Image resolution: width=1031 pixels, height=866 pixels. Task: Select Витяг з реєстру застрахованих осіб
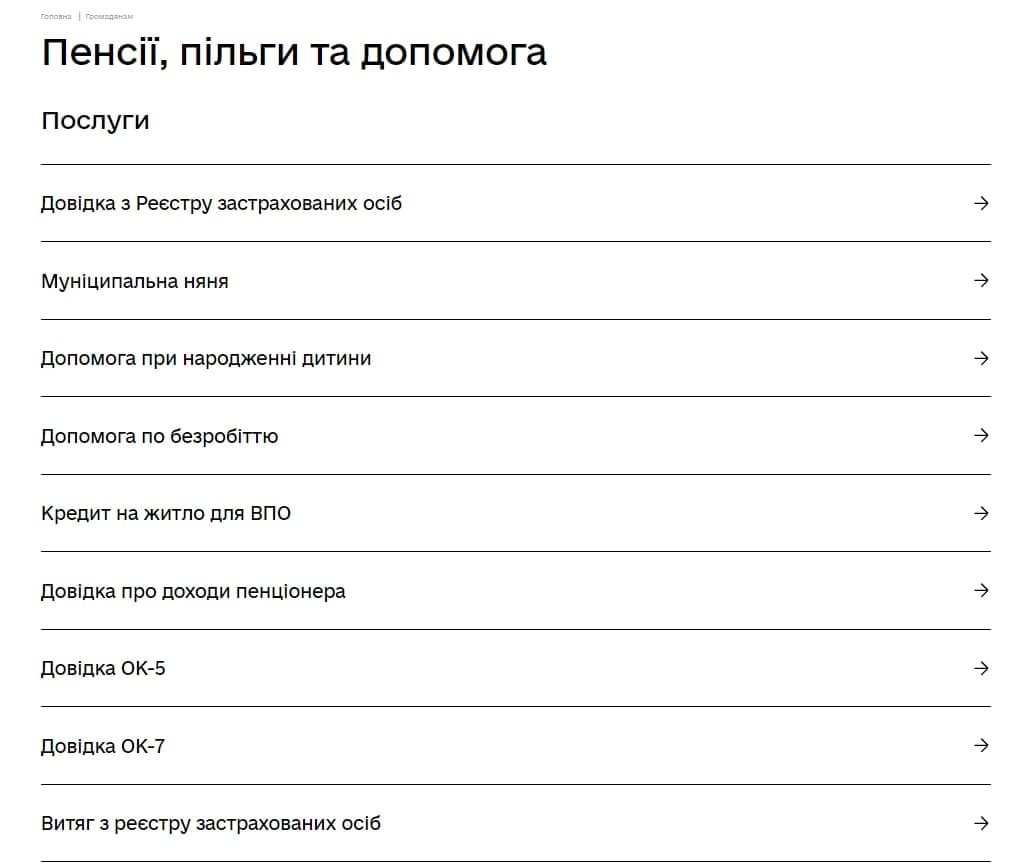[211, 825]
